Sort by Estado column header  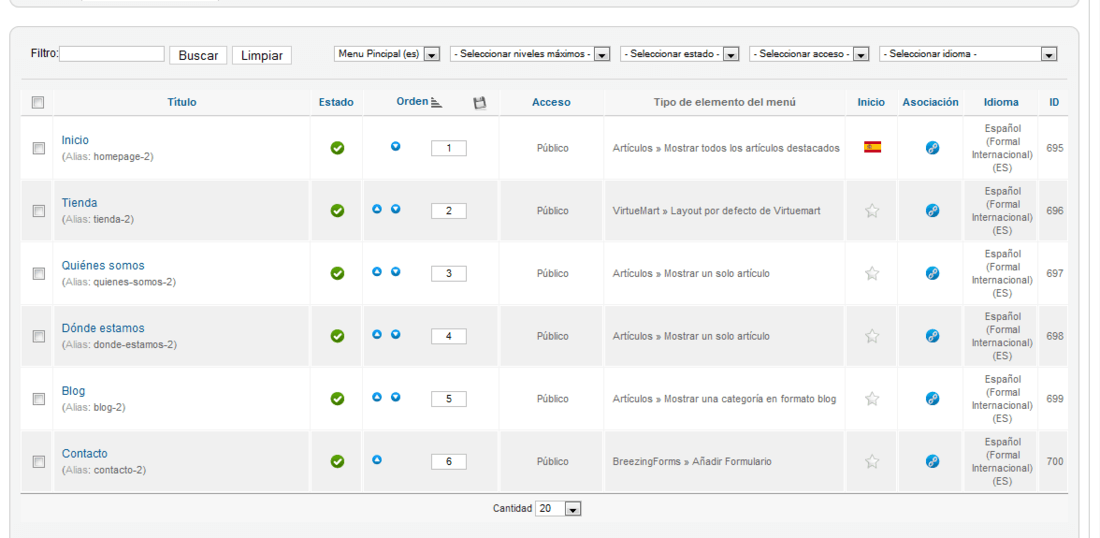tap(336, 102)
